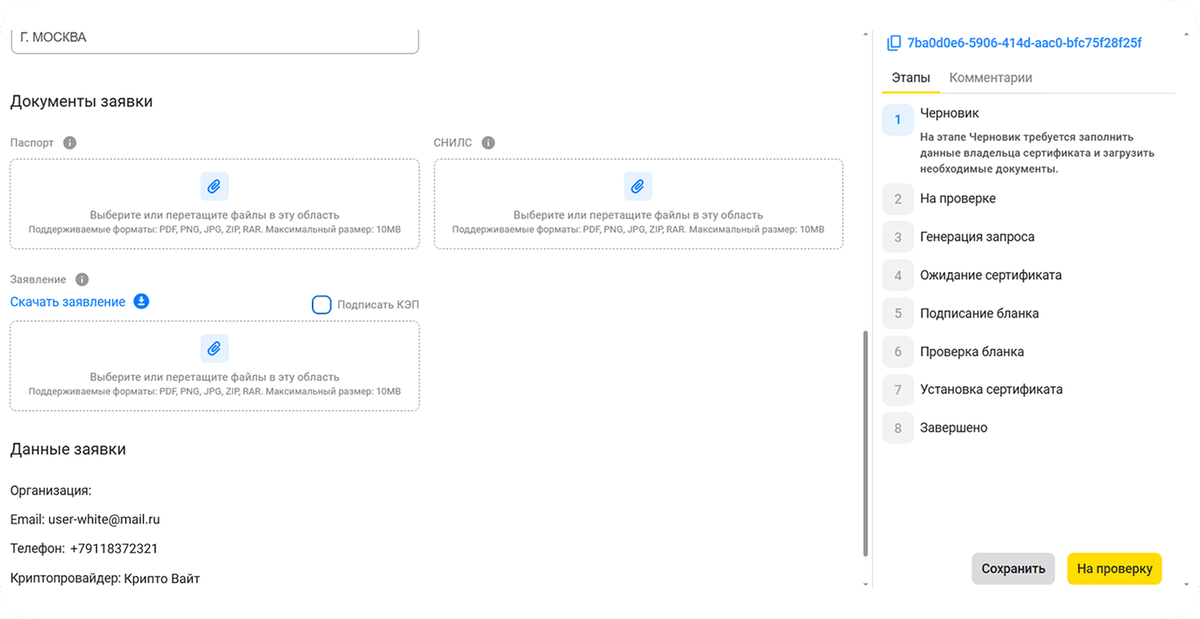Click the paperclip icon in СНИЛС upload area

coord(638,186)
